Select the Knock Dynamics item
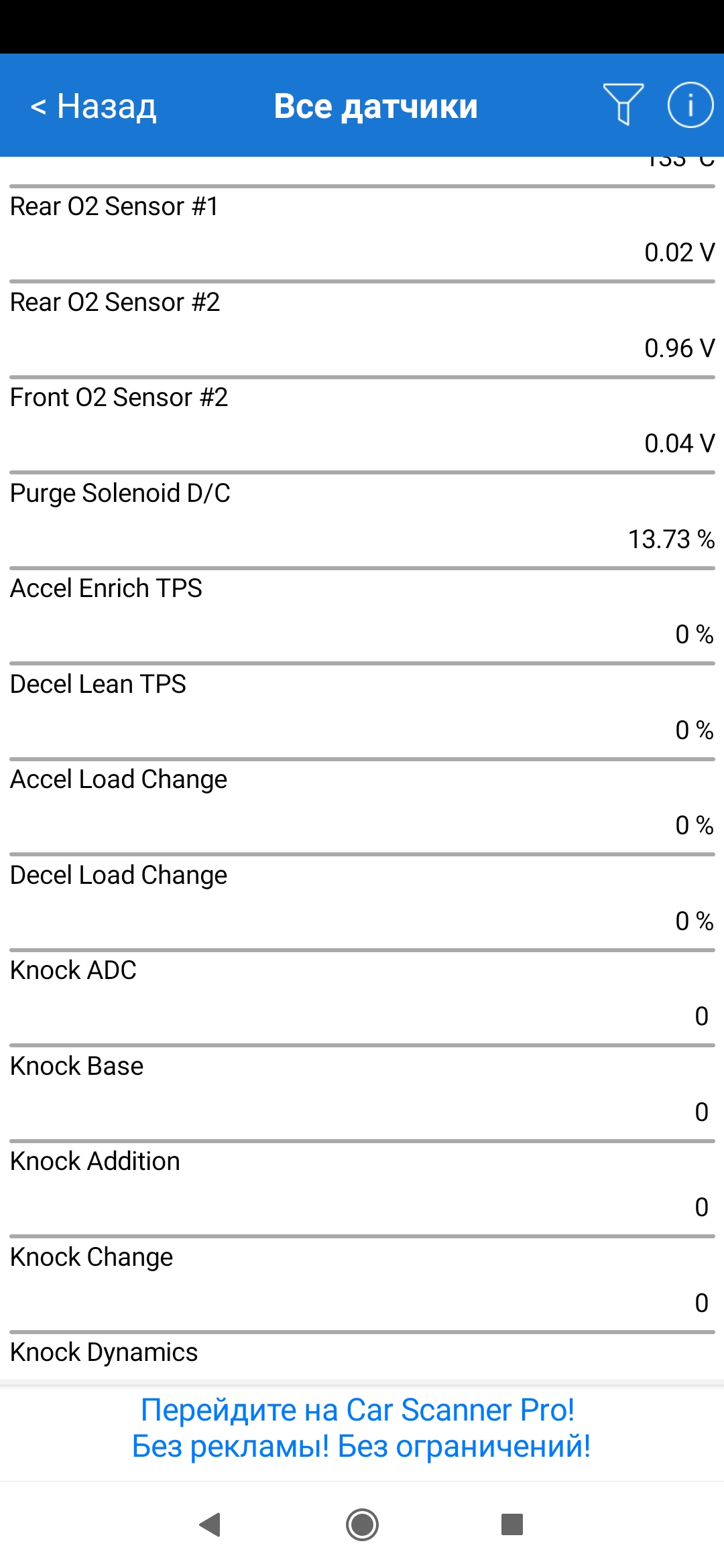This screenshot has width=724, height=1568. pos(362,1354)
